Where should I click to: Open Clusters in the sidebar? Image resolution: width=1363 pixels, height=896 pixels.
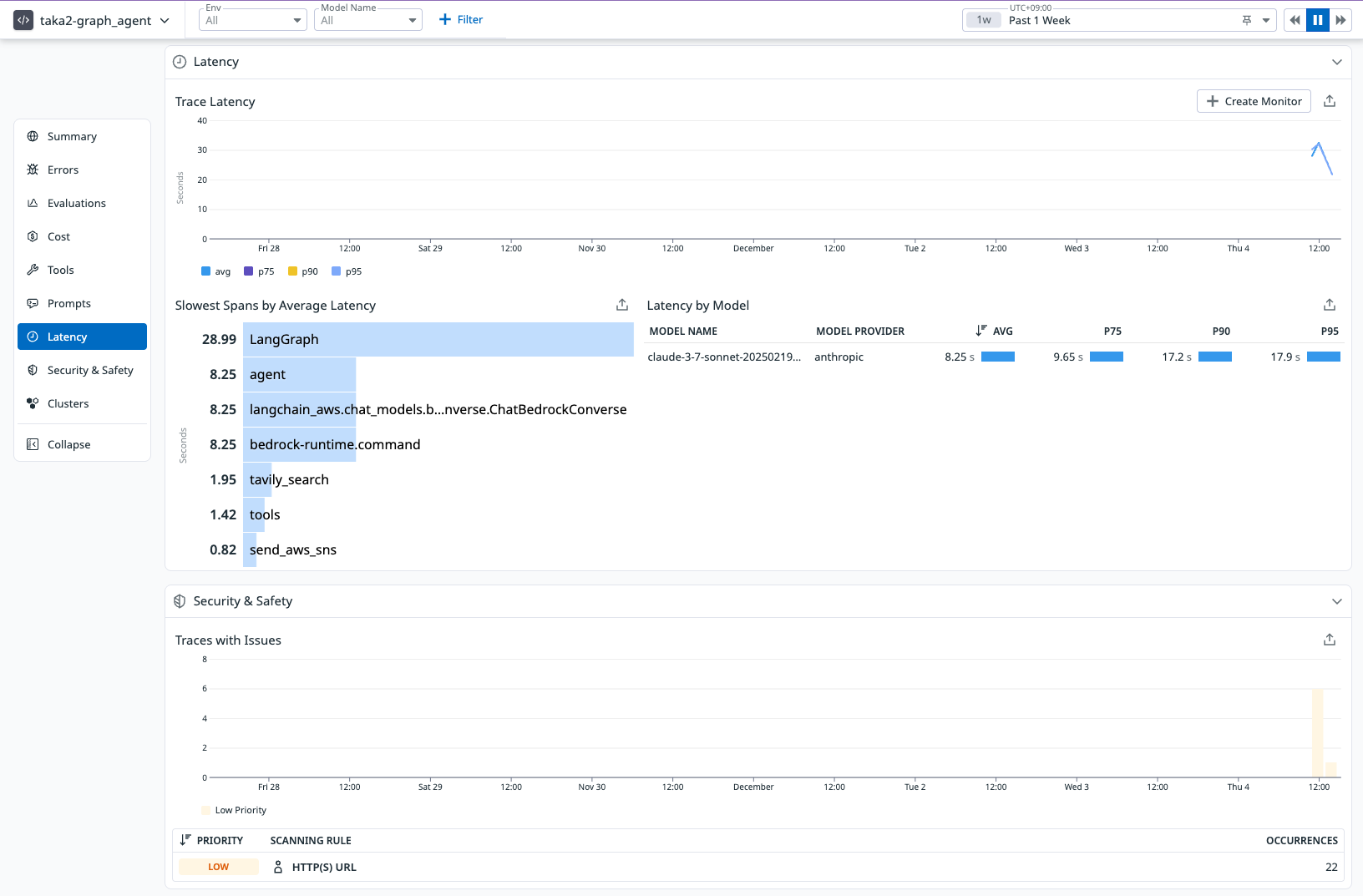(x=82, y=403)
